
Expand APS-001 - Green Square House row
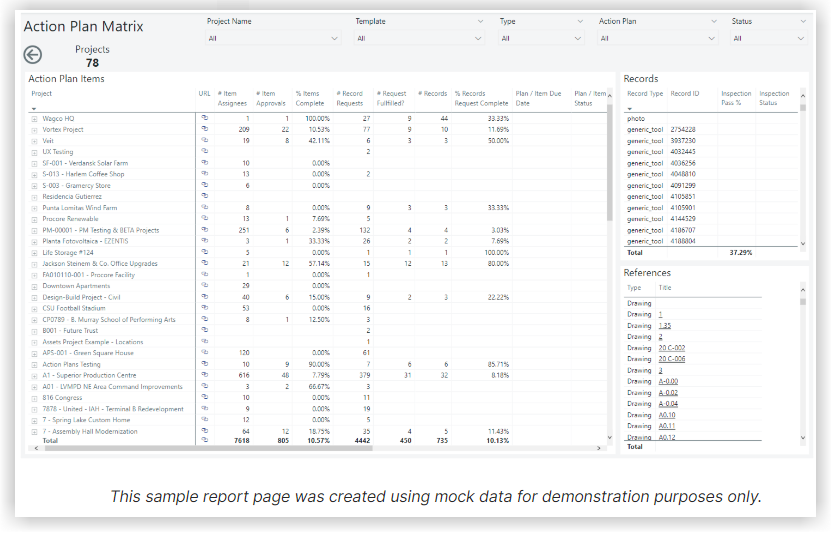pos(34,353)
